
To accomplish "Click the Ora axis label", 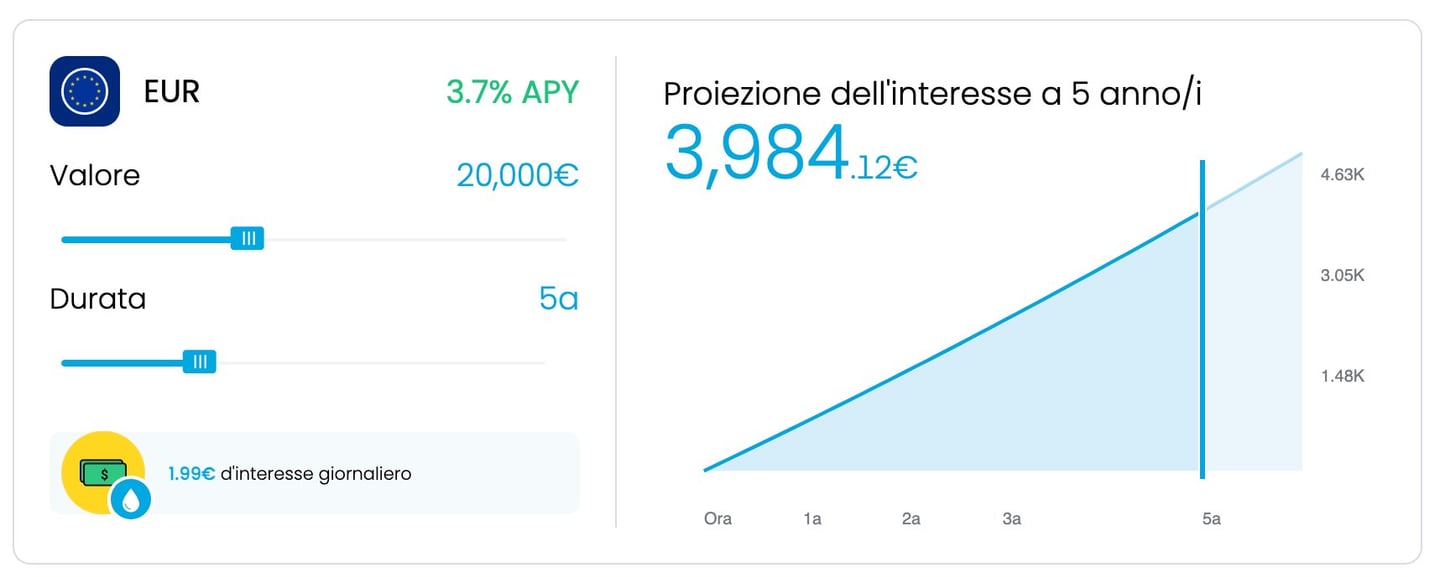I will [x=717, y=518].
